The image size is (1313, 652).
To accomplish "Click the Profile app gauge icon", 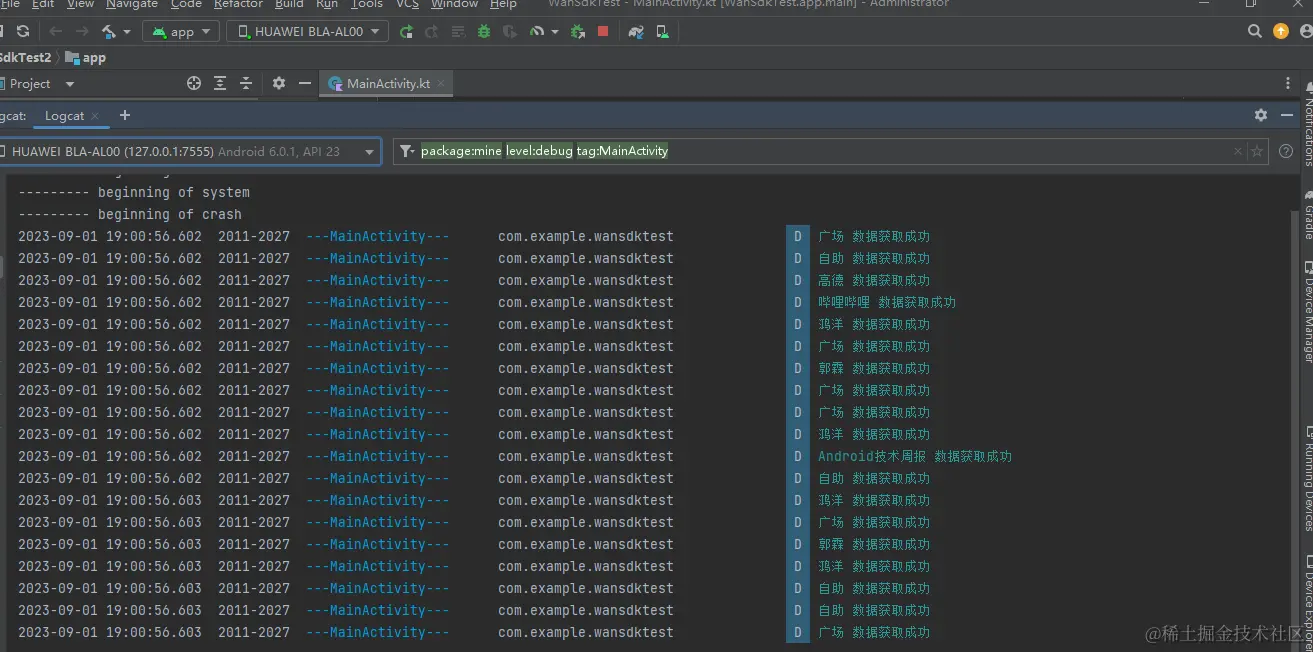I will coord(537,32).
